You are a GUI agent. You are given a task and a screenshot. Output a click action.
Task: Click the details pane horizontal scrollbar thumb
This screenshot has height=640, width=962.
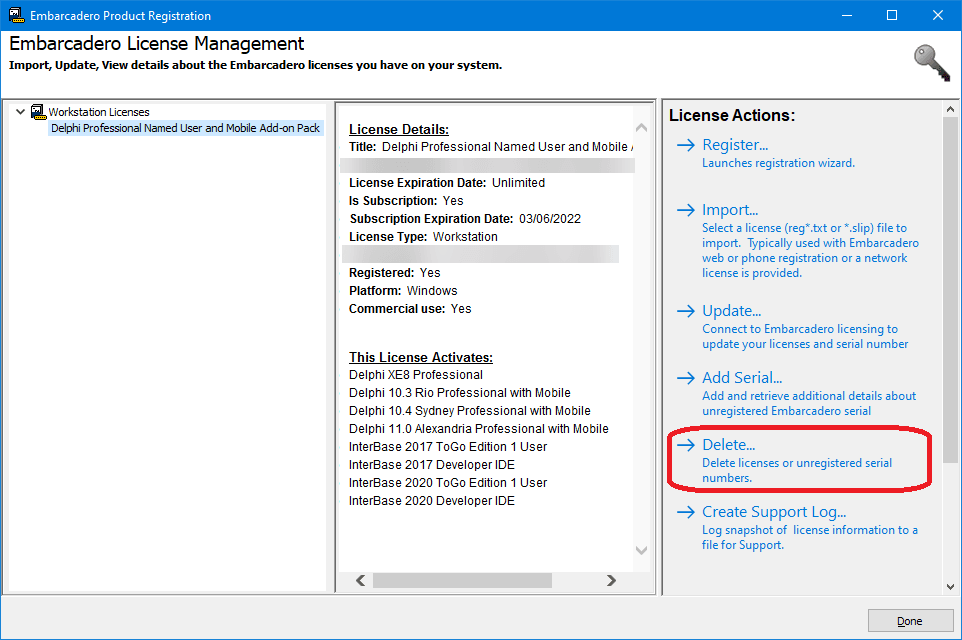(x=463, y=580)
